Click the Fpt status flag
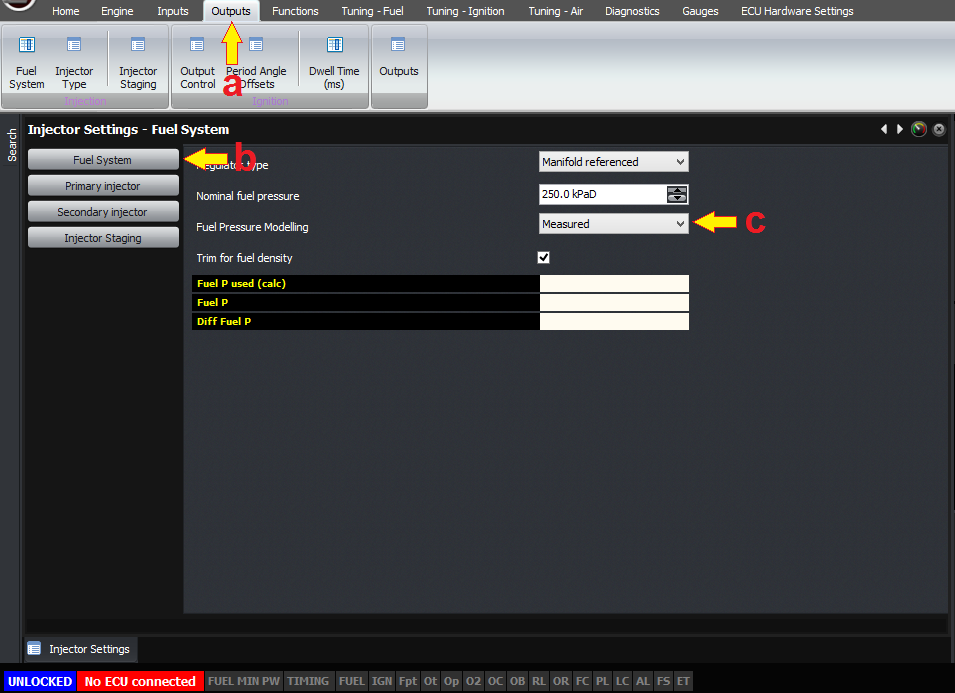Screen dimensions: 955x693 point(408,681)
